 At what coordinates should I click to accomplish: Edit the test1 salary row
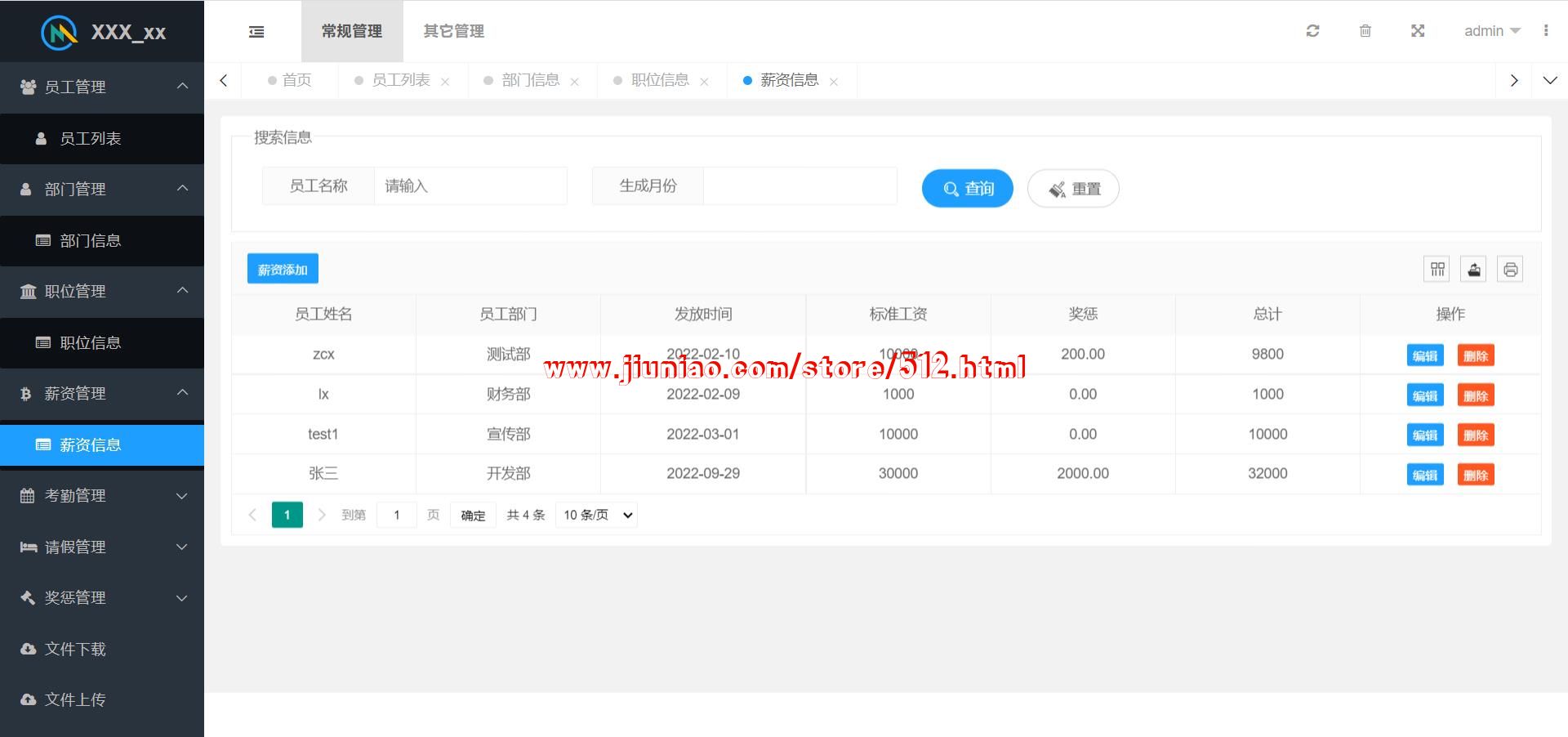coord(1425,435)
